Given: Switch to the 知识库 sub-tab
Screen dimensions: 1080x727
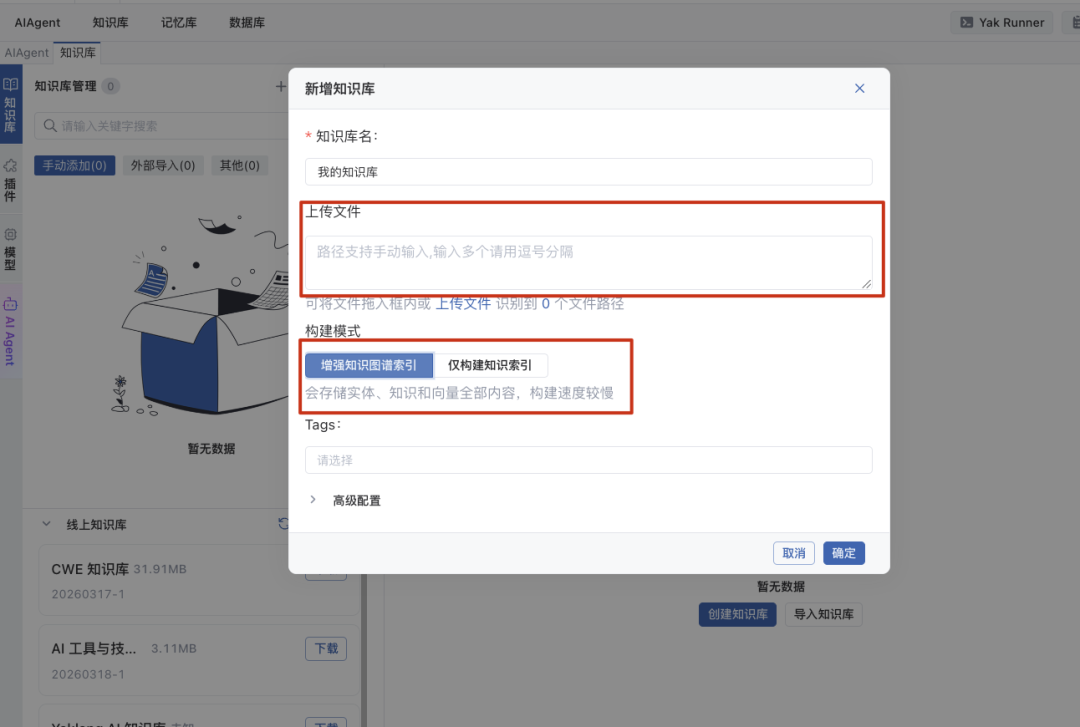Looking at the screenshot, I should (78, 52).
